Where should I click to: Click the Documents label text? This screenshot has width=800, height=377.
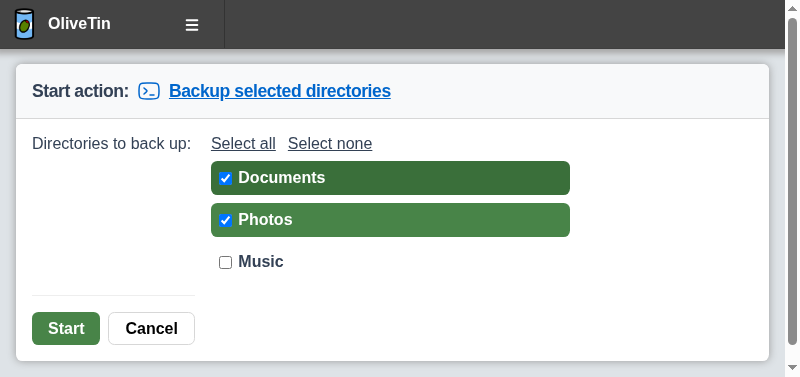click(x=282, y=178)
